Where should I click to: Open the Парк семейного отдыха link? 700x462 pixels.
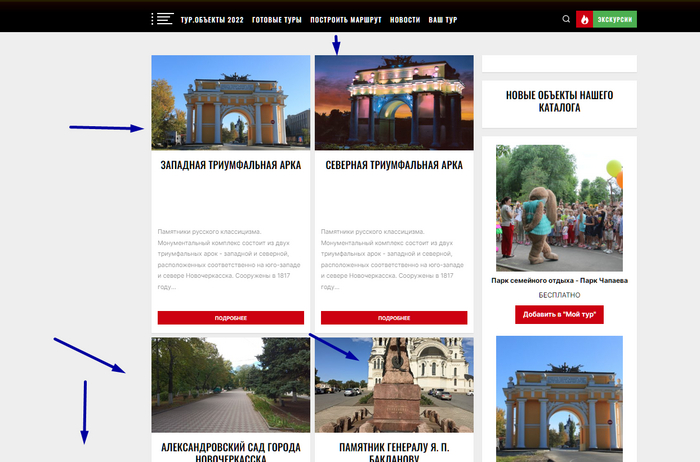559,281
